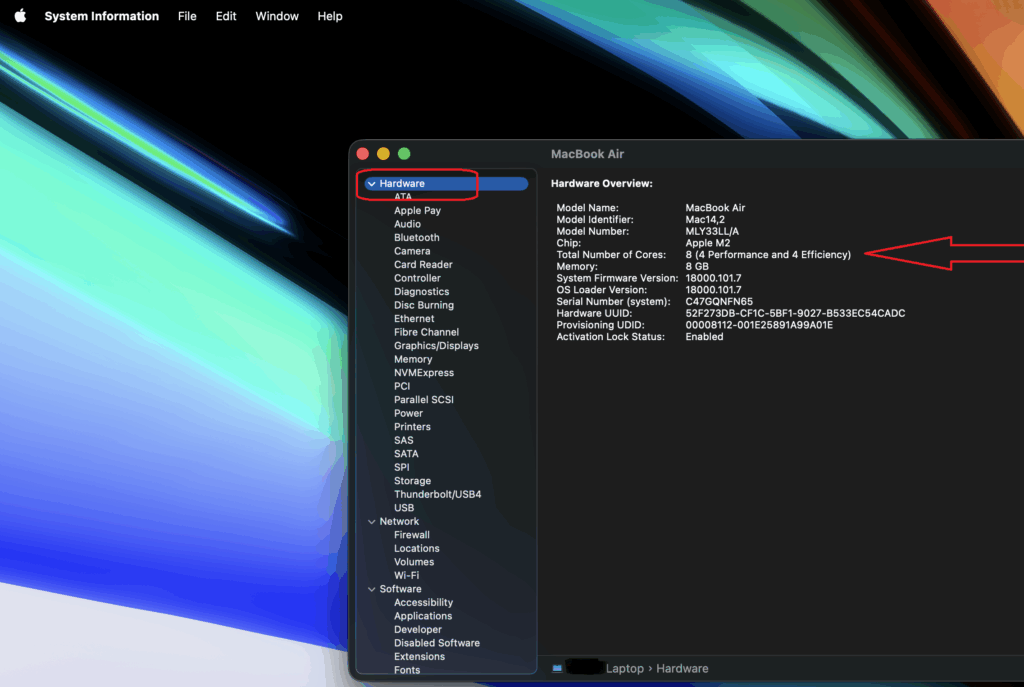This screenshot has height=687, width=1024.
Task: Click the Provisioning UDID value
Action: pos(759,325)
